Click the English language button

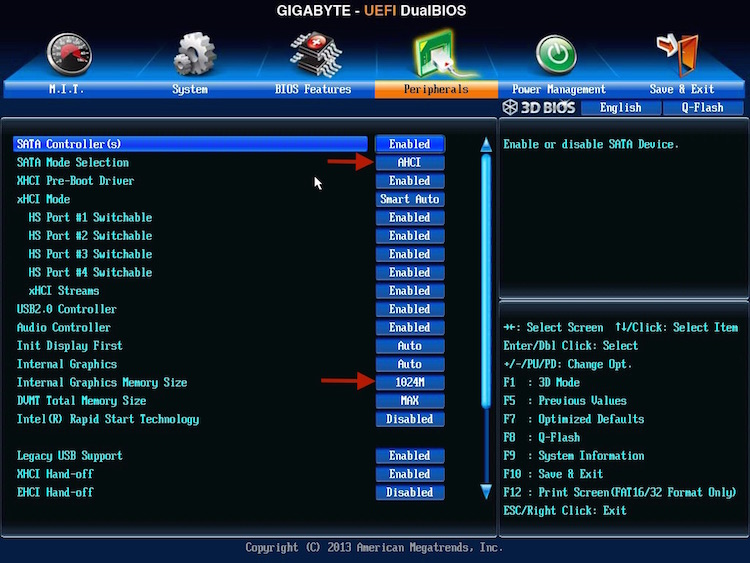pyautogui.click(x=621, y=108)
